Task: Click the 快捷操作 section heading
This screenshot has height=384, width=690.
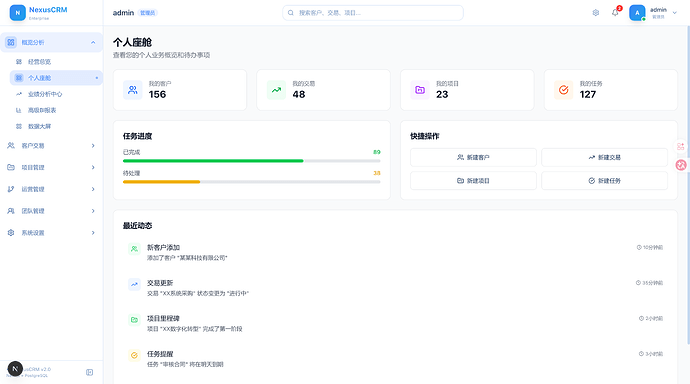Action: (425, 136)
